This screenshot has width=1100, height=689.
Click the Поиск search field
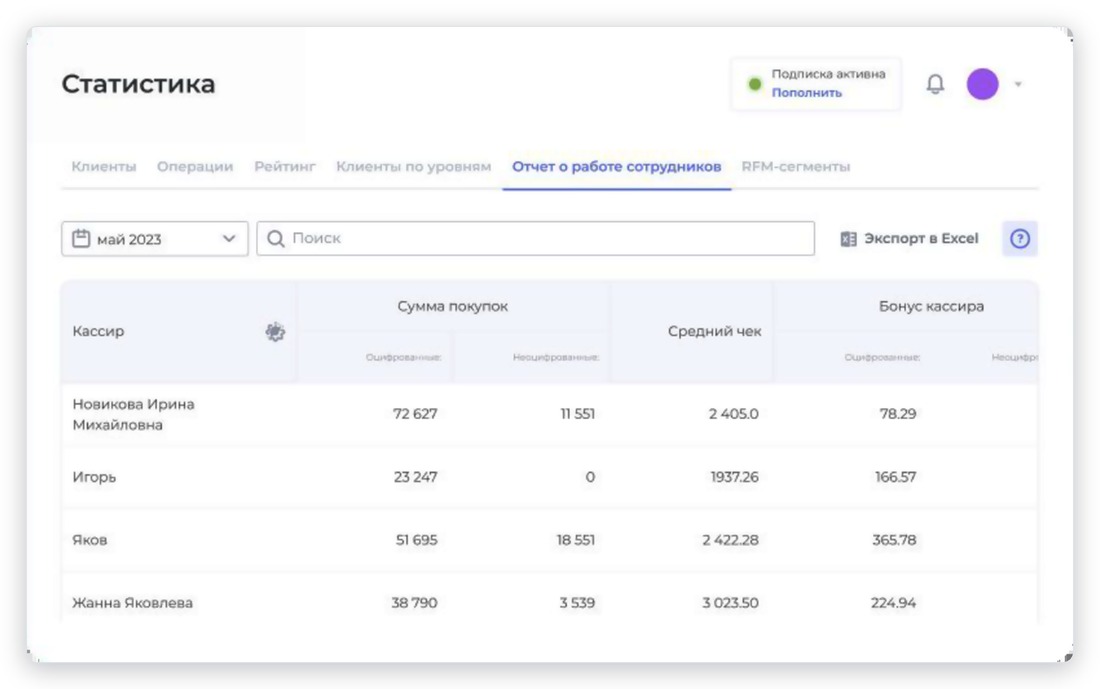(535, 239)
